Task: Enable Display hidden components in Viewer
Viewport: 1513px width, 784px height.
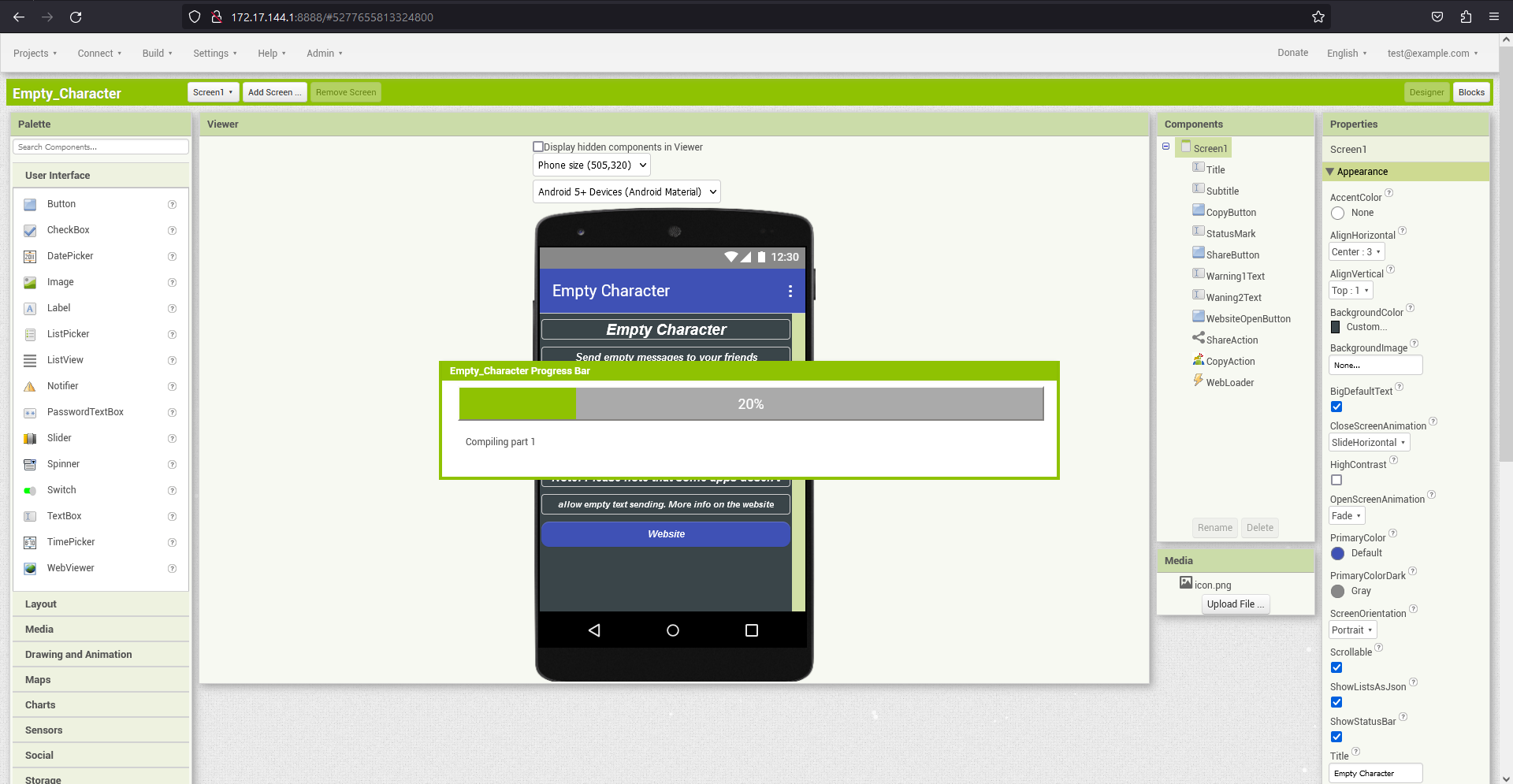Action: tap(538, 147)
